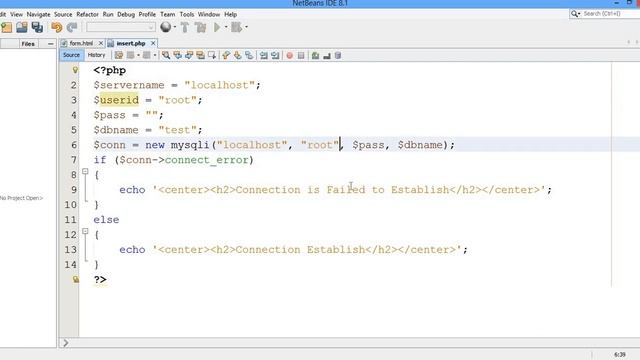The height and width of the screenshot is (360, 640).
Task: Open the Tools menu
Action: pos(187,14)
